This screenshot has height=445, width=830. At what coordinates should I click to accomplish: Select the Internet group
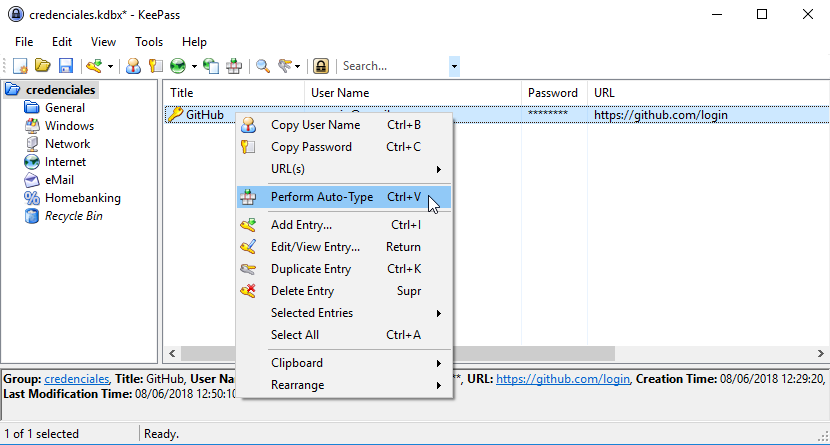[65, 162]
